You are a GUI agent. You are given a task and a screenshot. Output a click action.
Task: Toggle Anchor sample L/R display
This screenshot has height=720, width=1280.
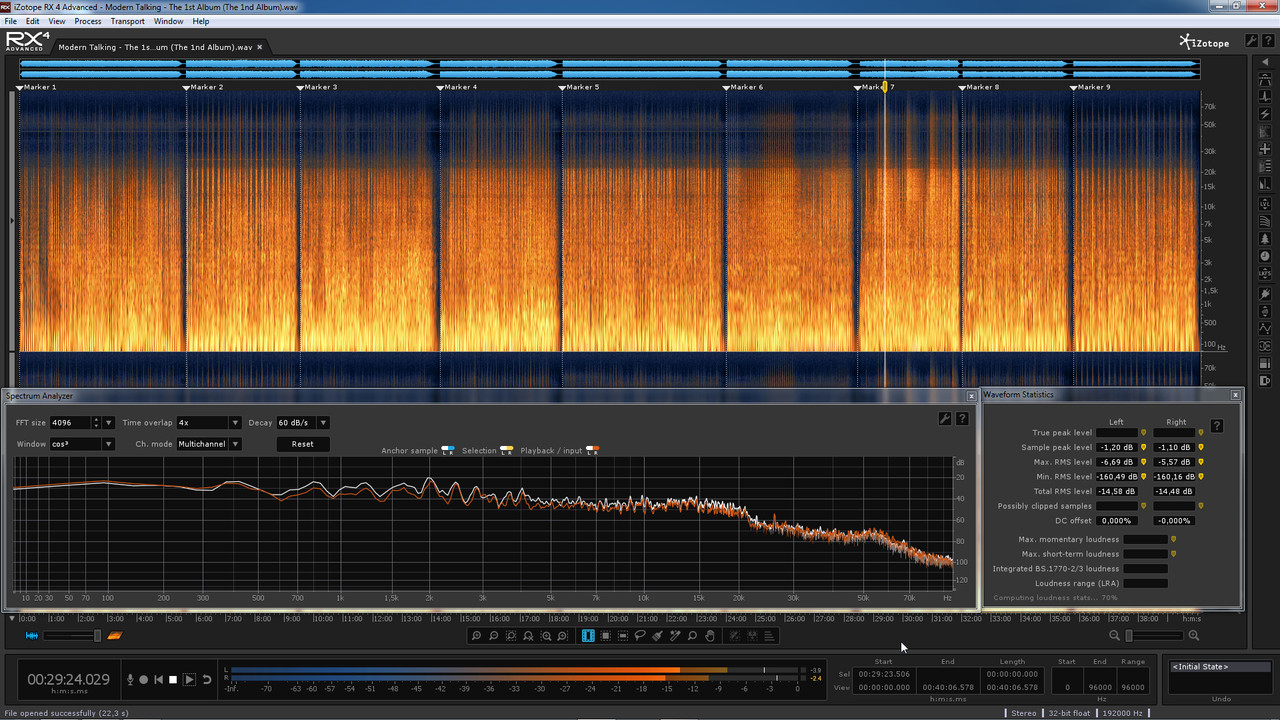click(448, 450)
